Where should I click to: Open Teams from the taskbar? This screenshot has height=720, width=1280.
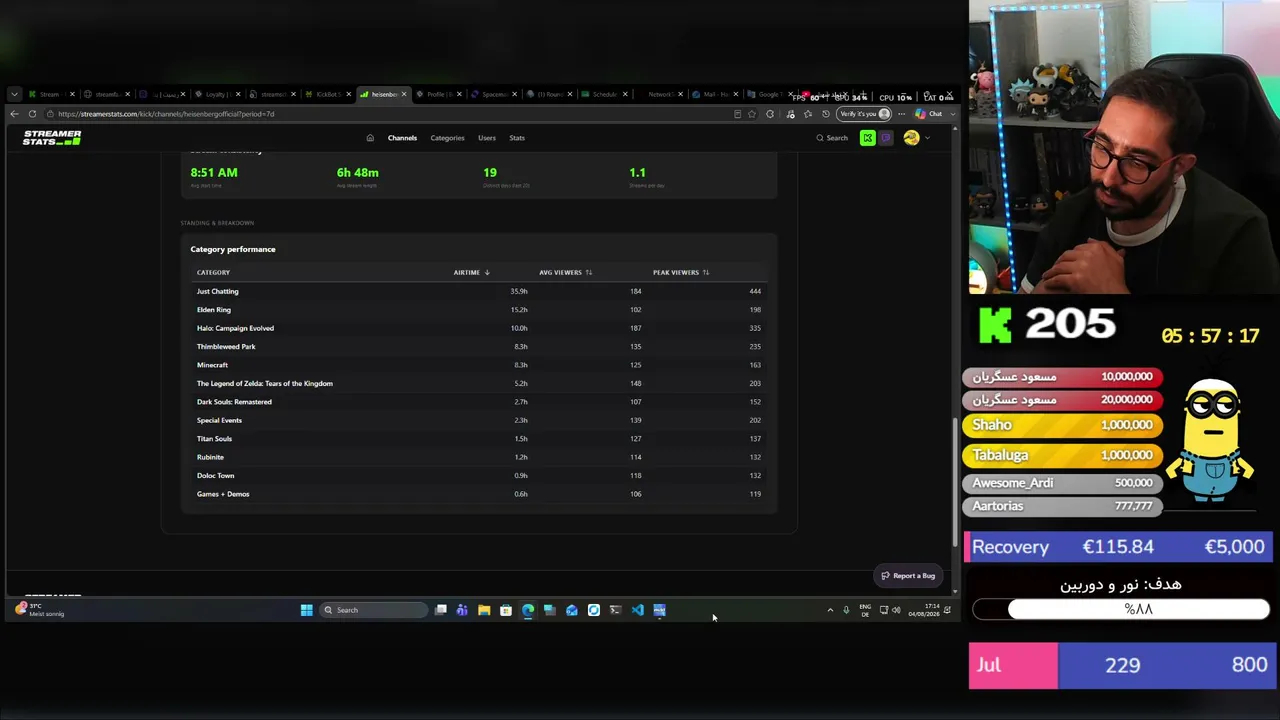click(x=462, y=610)
